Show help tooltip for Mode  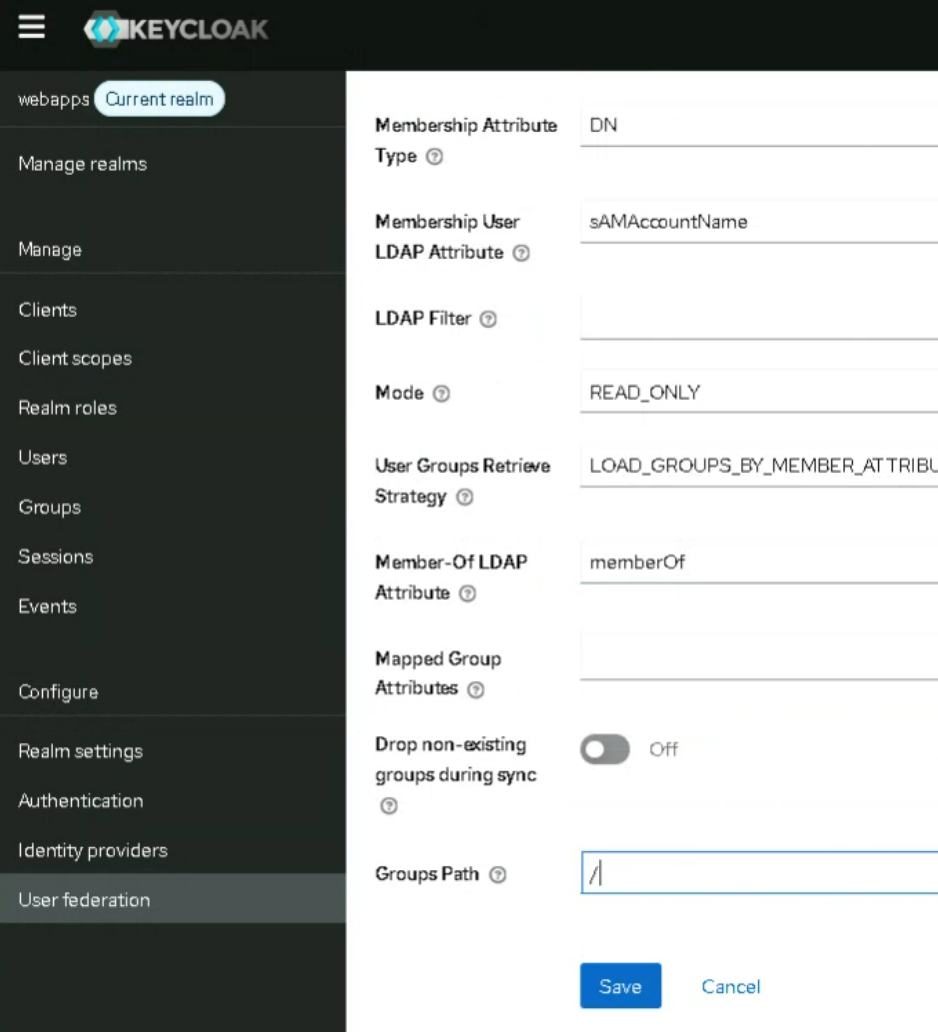tap(441, 394)
